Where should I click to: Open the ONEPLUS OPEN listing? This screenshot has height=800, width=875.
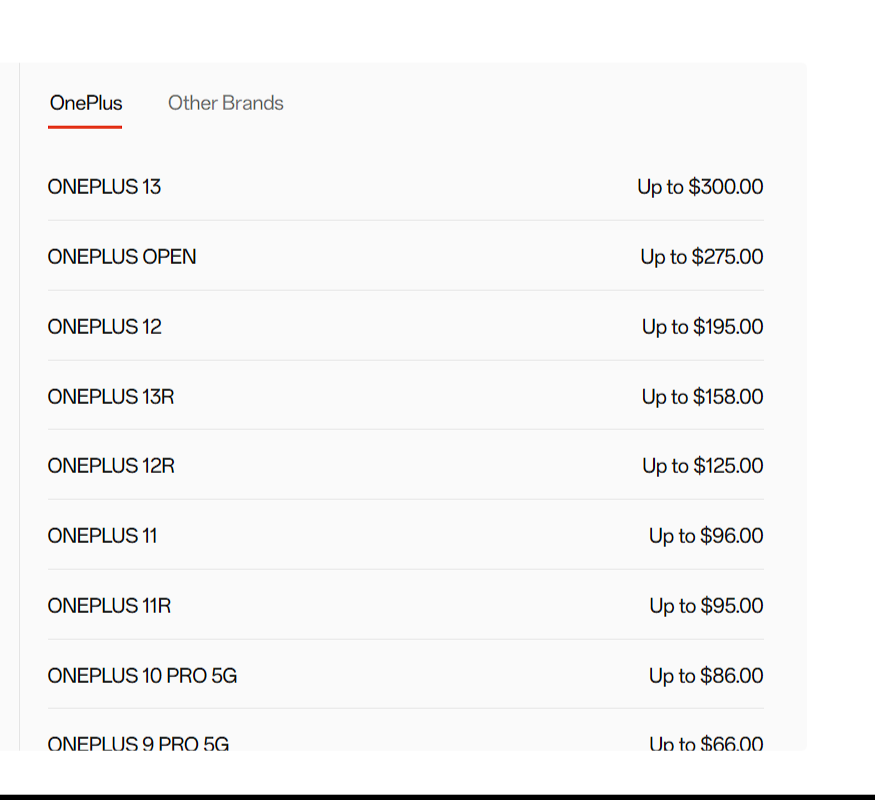pos(121,257)
